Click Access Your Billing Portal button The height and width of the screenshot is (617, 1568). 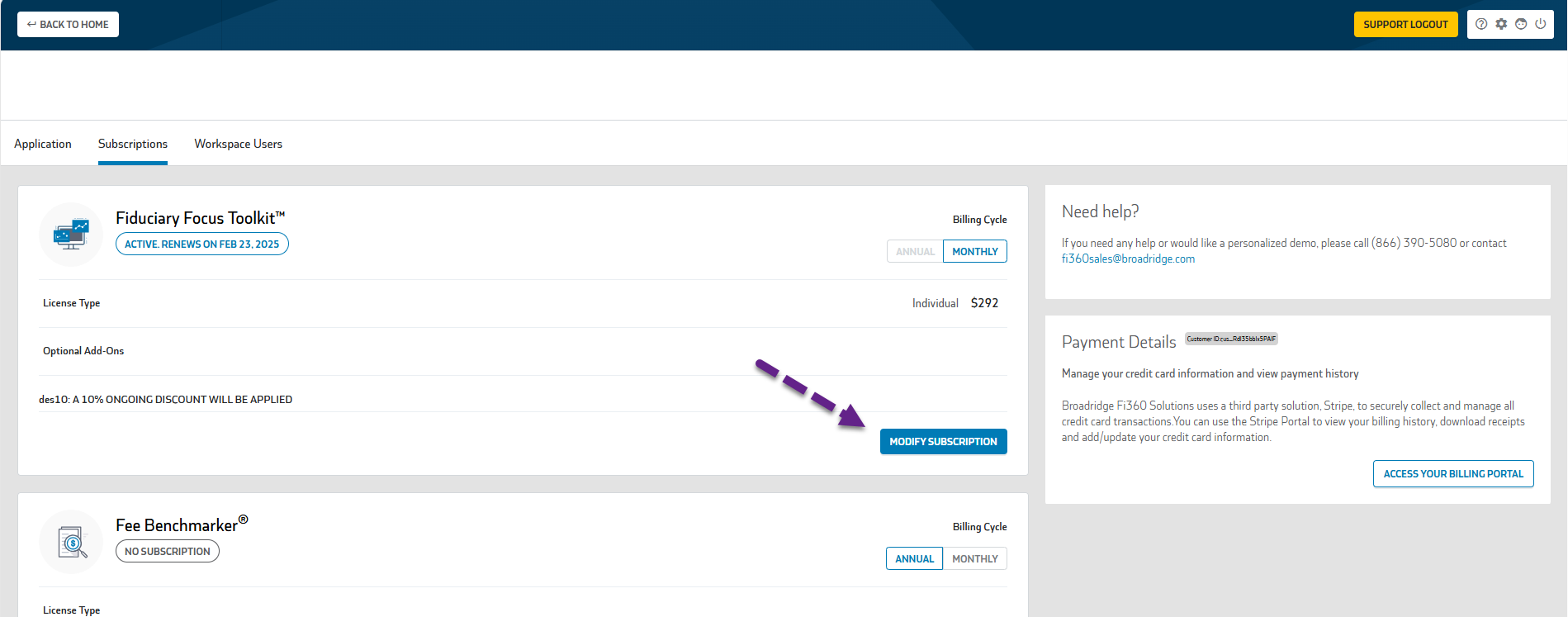(1453, 473)
